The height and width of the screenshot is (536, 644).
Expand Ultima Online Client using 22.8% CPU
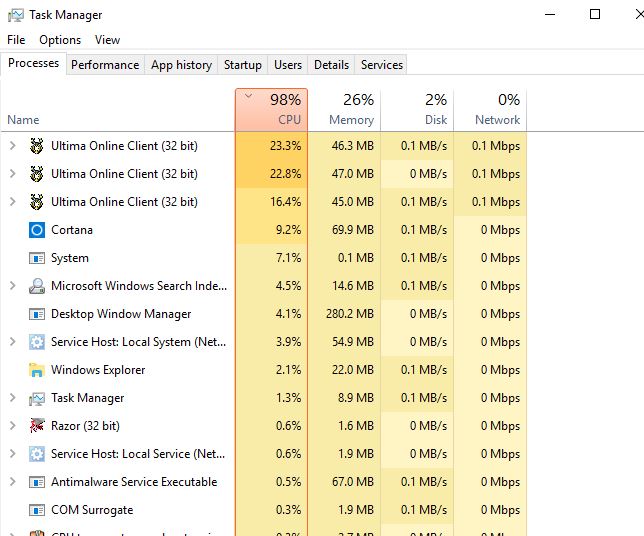click(12, 173)
